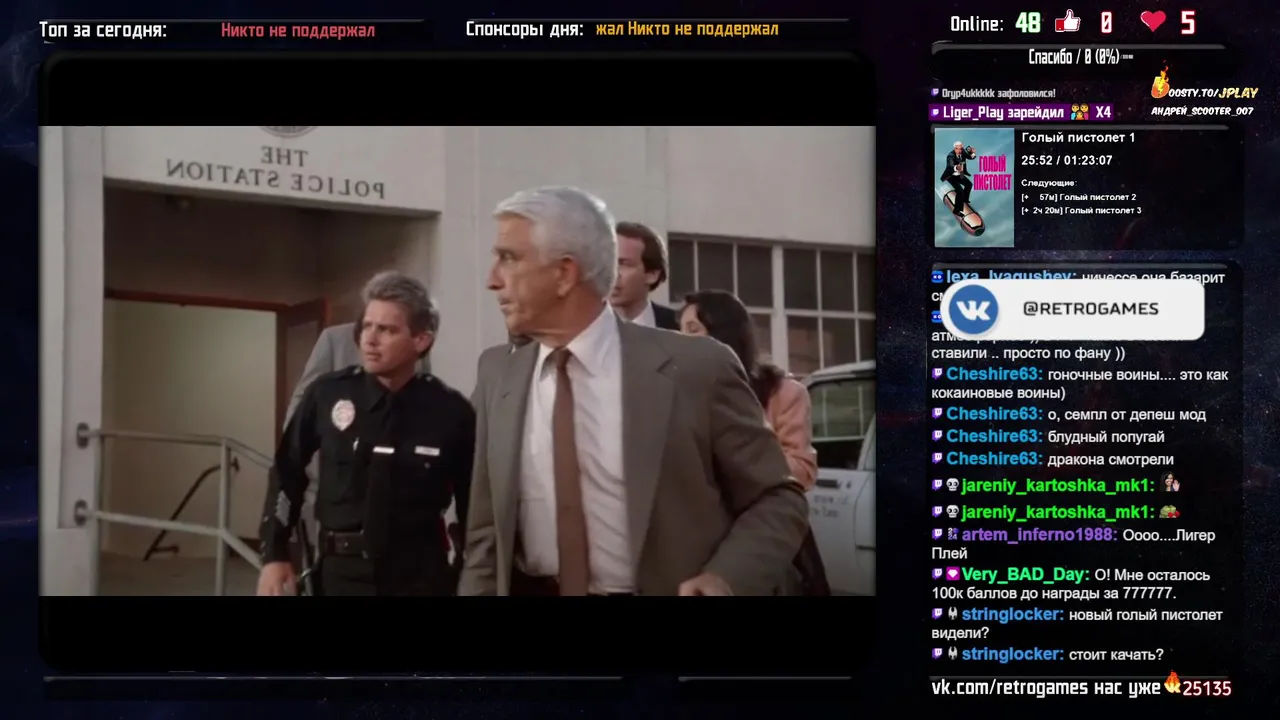Click the 'зафоловился!' follow notification
Viewport: 1280px width, 720px height.
pyautogui.click(x=998, y=93)
